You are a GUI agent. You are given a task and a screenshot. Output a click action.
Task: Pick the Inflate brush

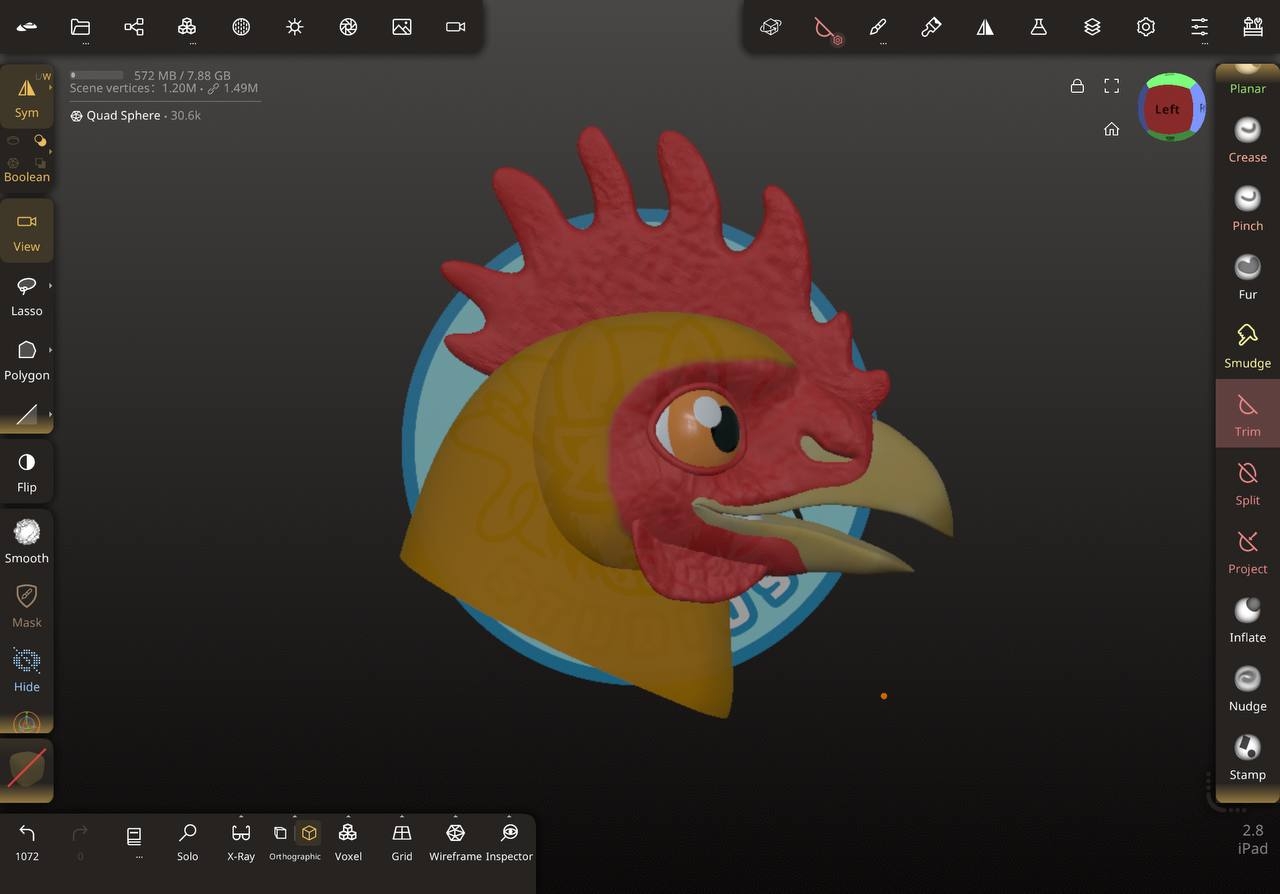point(1247,618)
